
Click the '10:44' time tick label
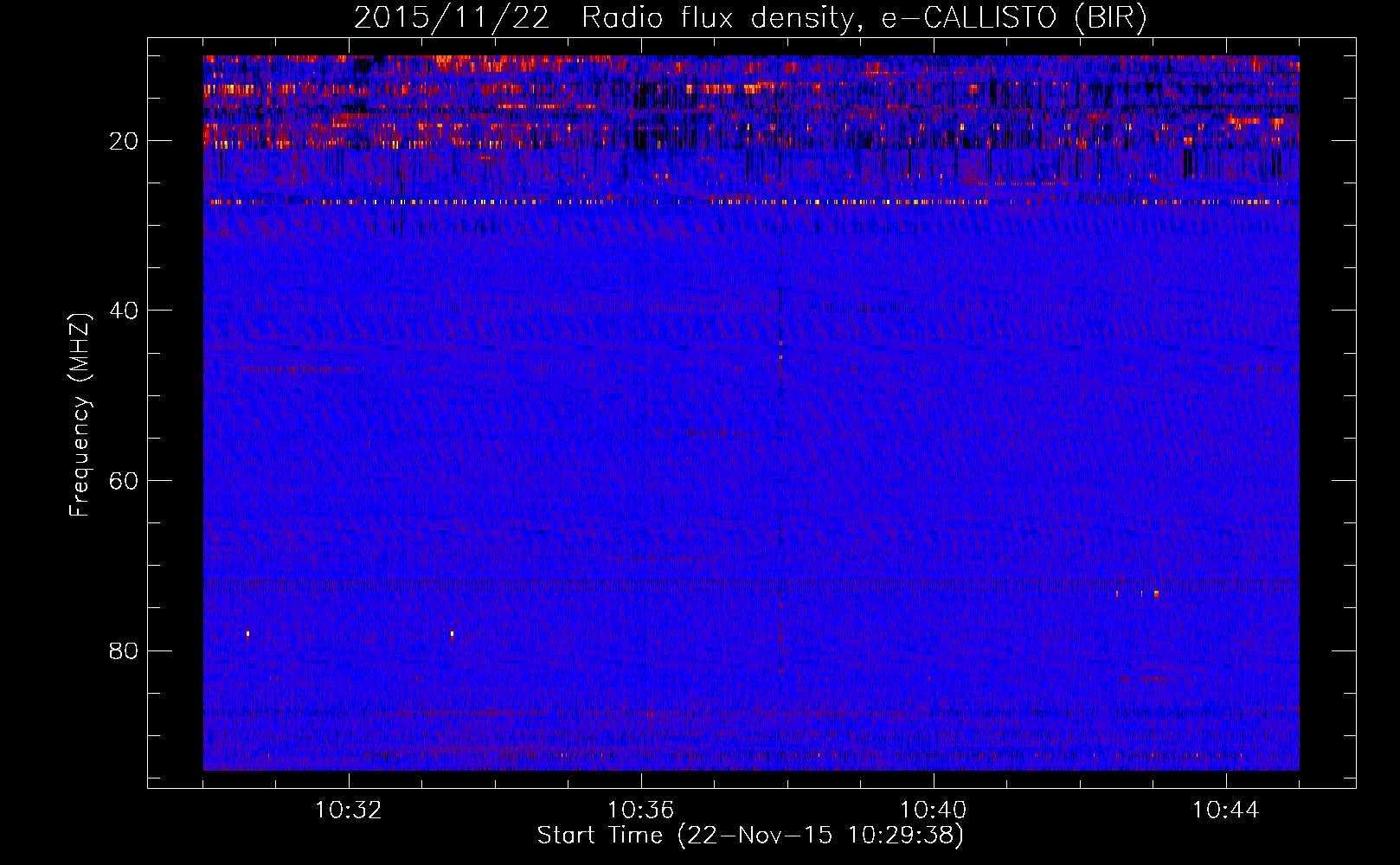click(x=1226, y=811)
